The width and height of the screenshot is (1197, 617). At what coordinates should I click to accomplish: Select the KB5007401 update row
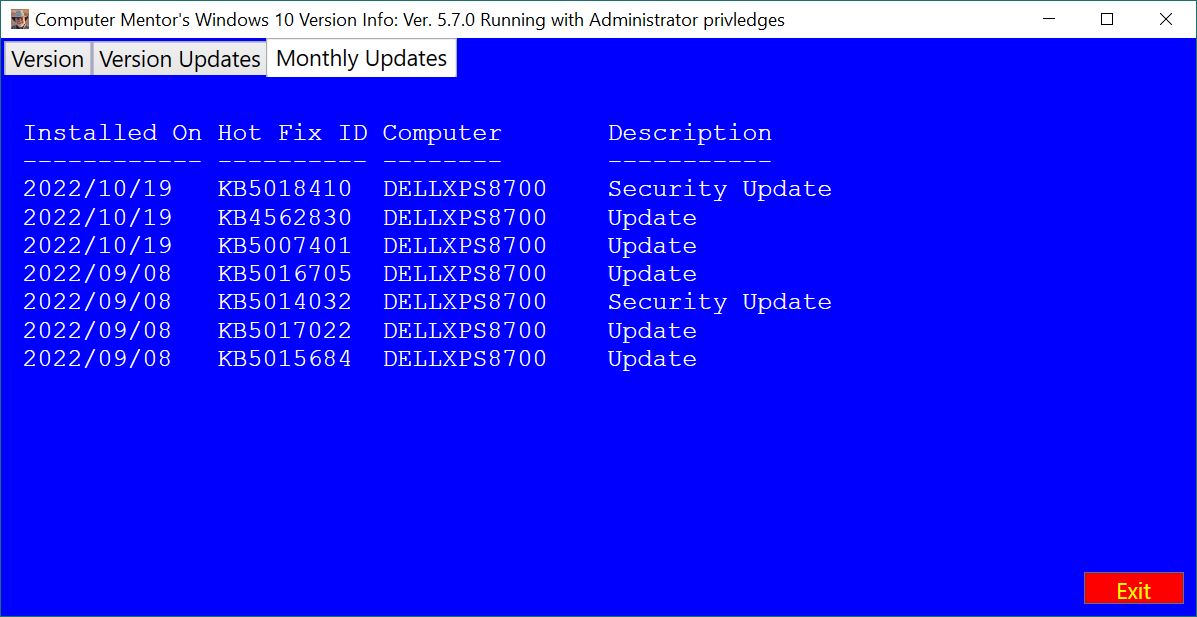click(285, 246)
